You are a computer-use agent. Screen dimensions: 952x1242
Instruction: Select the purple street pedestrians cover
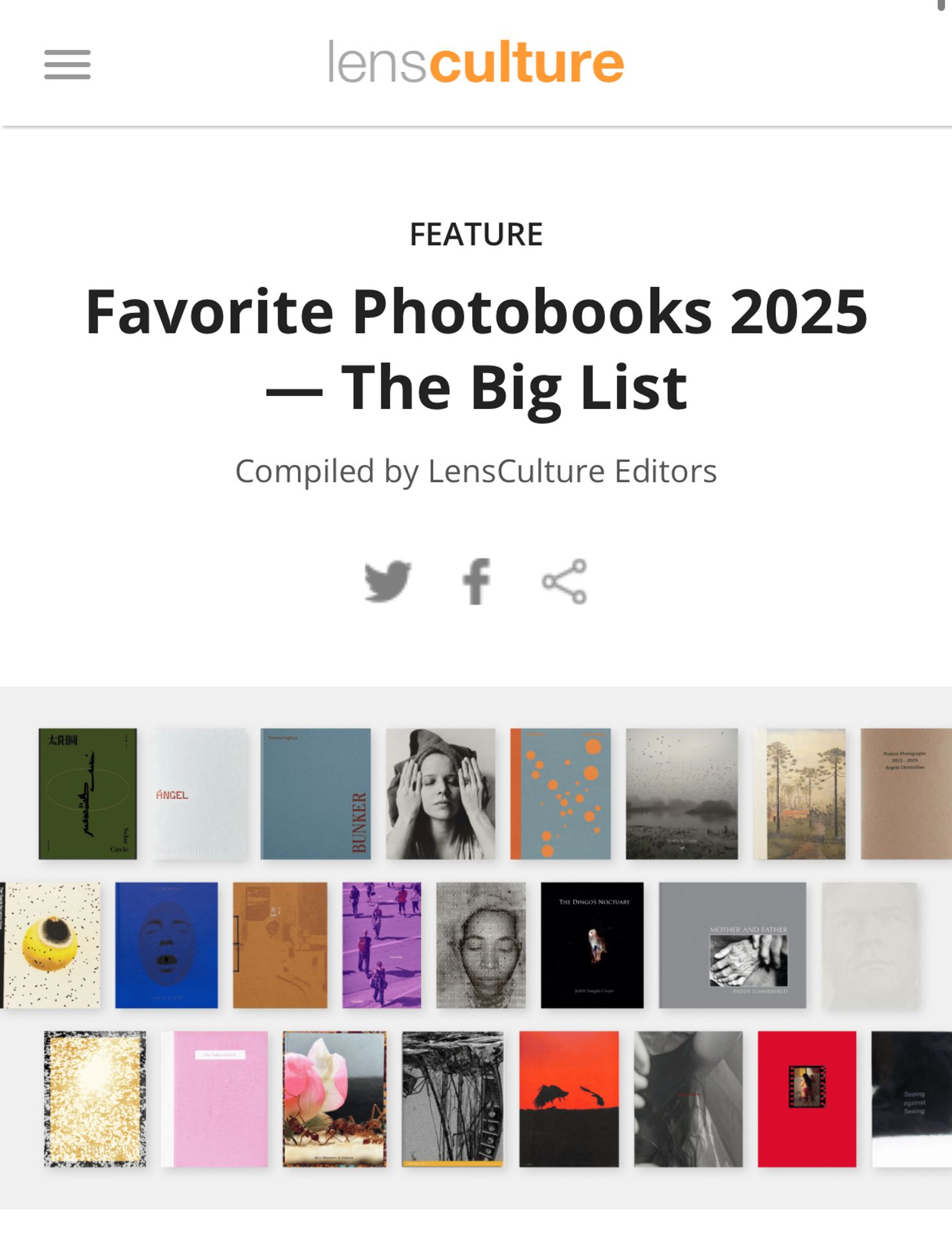tap(381, 945)
